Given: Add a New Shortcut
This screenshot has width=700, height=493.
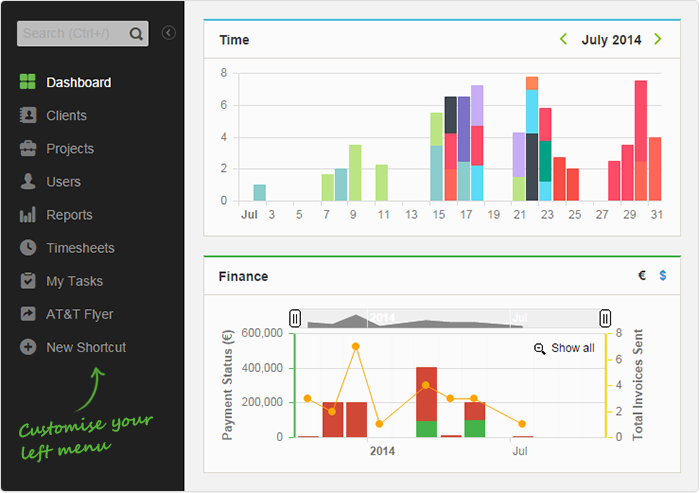Looking at the screenshot, I should pyautogui.click(x=86, y=347).
